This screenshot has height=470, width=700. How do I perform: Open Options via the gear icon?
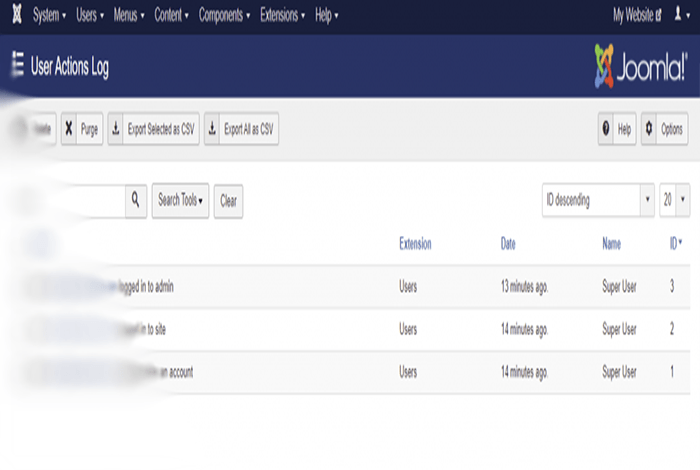649,130
